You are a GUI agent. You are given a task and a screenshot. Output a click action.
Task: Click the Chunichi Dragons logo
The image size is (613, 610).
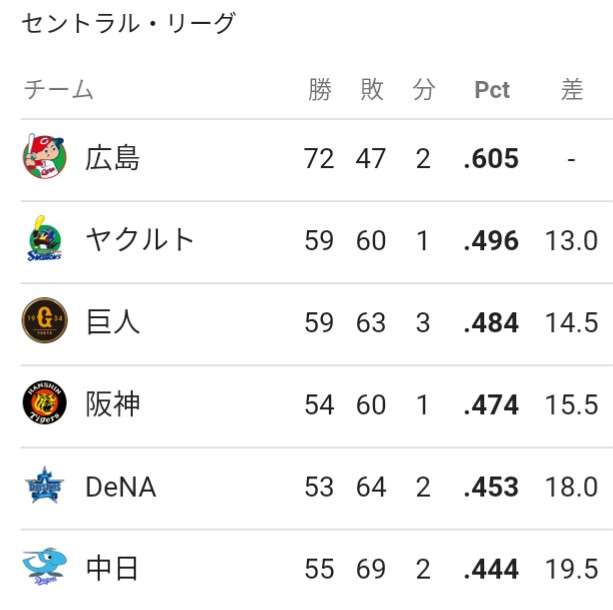point(45,567)
